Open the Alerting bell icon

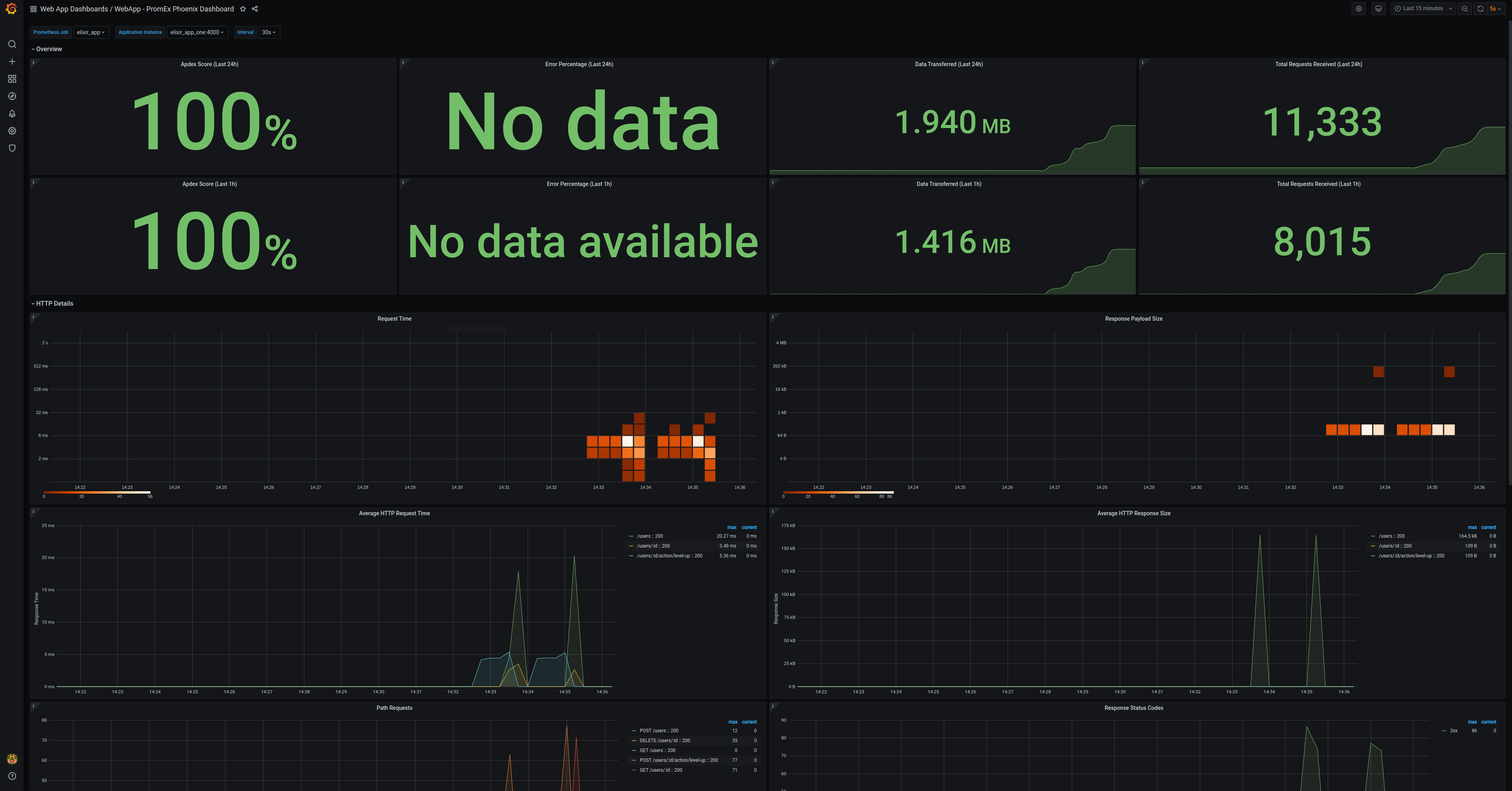(12, 113)
